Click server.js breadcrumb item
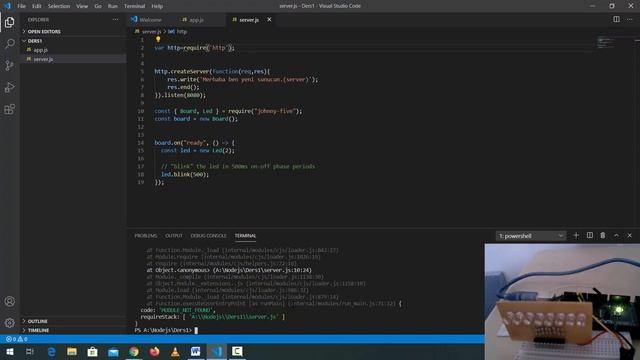 (151, 31)
